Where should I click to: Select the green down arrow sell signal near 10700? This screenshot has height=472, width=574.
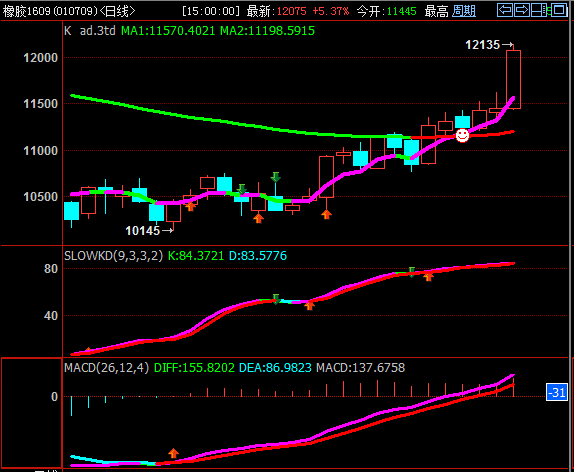276,177
